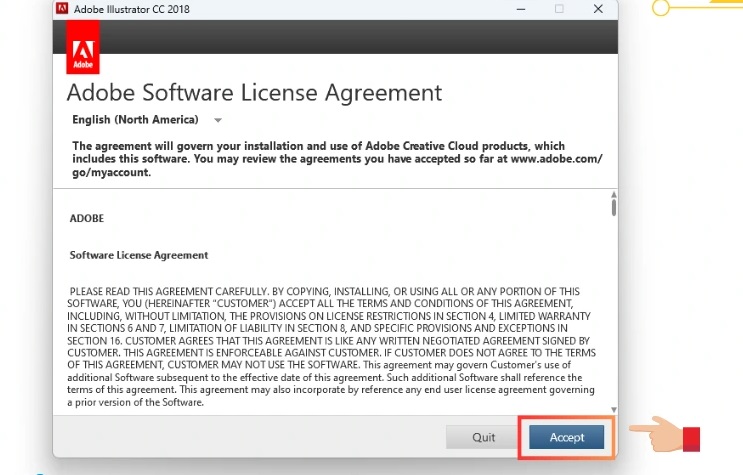Click the bold Software License Agreement subheading
The image size is (743, 475).
(x=139, y=255)
